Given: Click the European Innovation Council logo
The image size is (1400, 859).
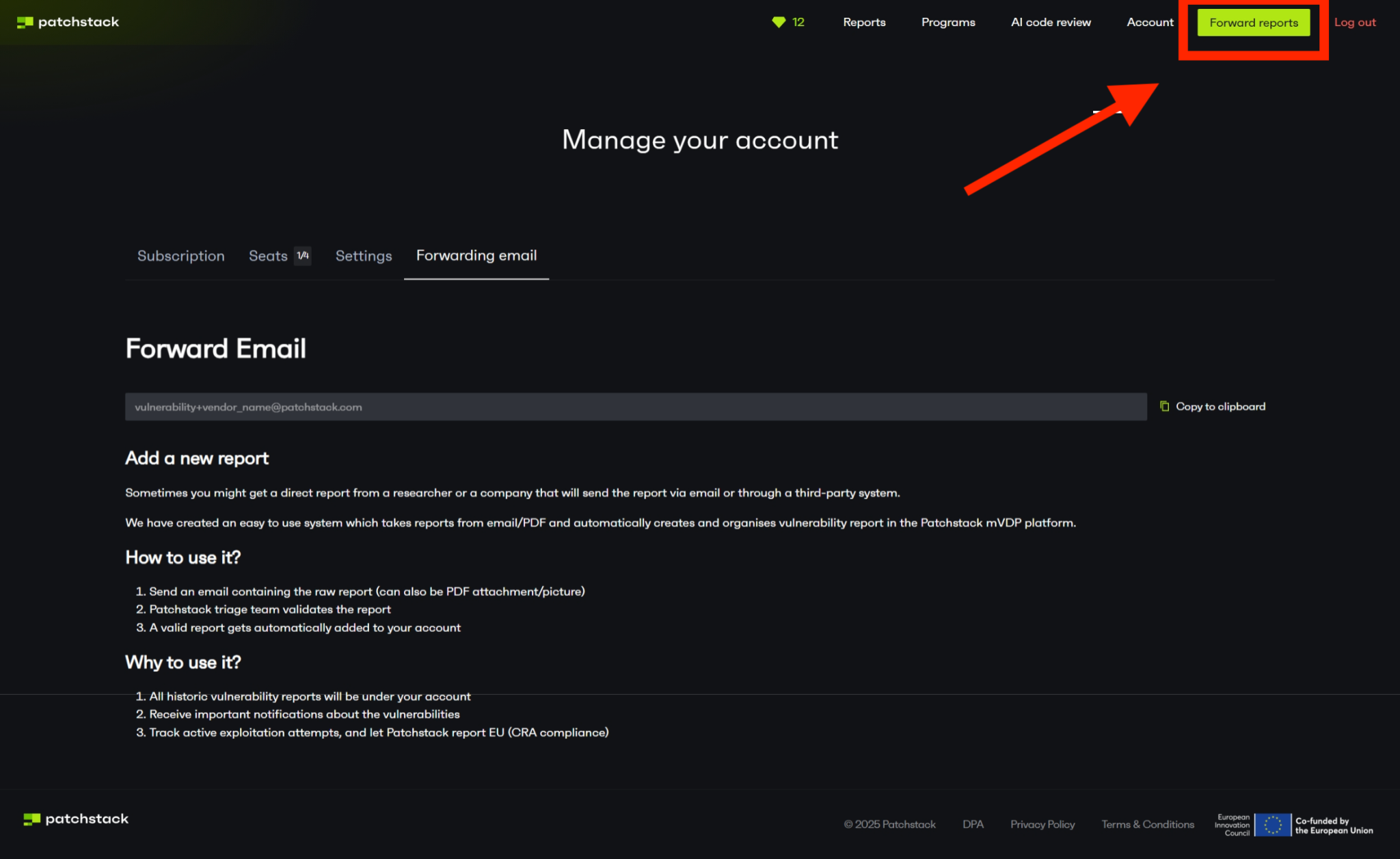Looking at the screenshot, I should [x=1233, y=824].
